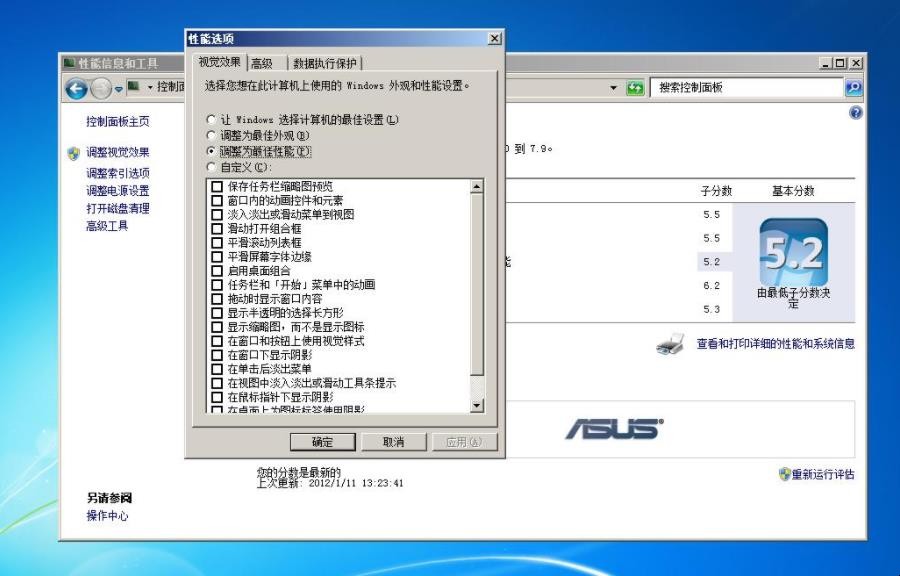
Task: Toggle 启用桌面组合 checkbox
Action: tap(217, 271)
